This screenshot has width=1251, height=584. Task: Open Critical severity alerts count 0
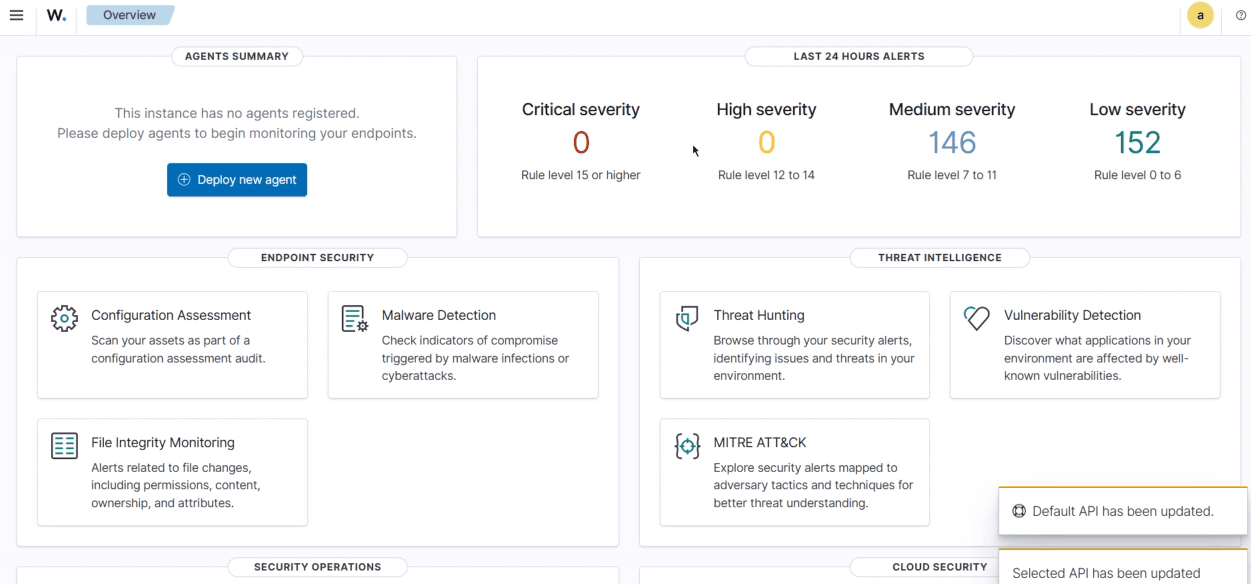click(x=581, y=143)
